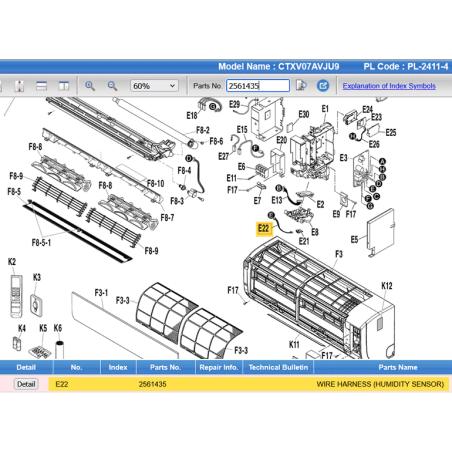Click the E2 label in the diagram
The width and height of the screenshot is (452, 452).
click(320, 204)
